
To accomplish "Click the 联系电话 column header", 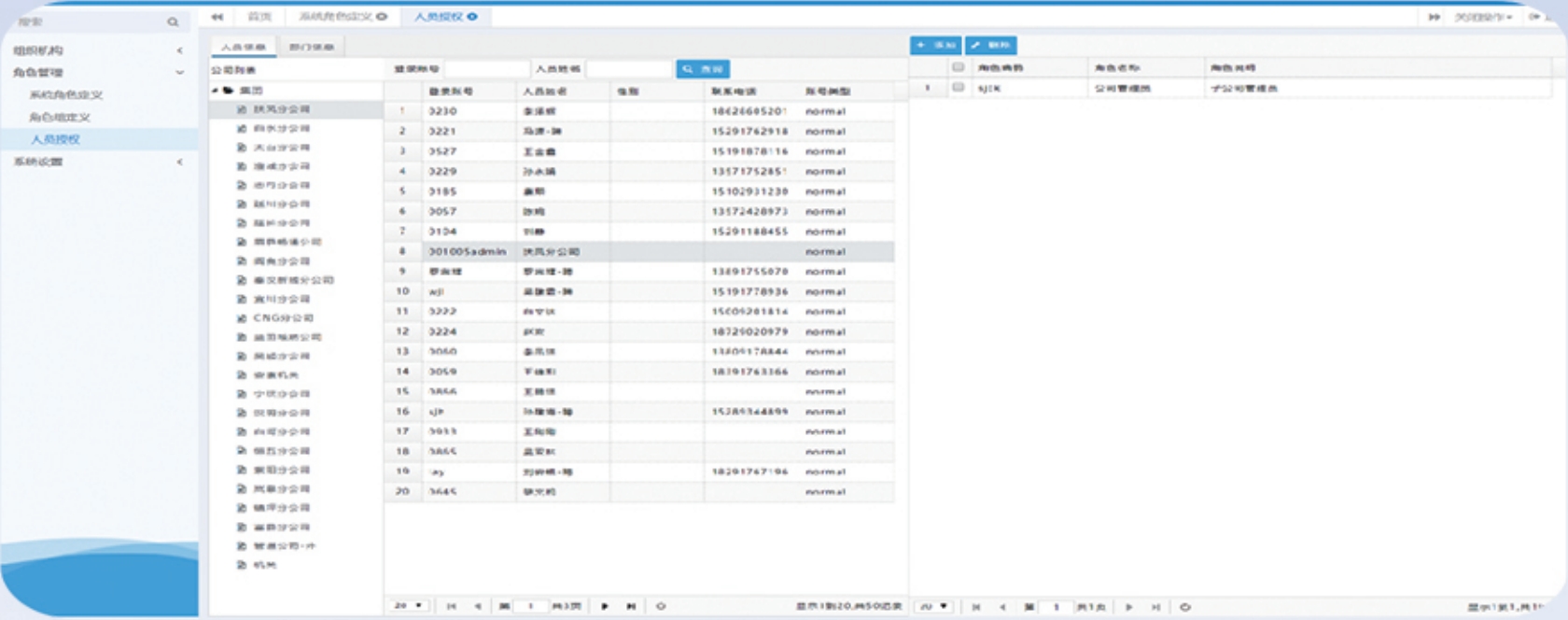I will point(751,92).
